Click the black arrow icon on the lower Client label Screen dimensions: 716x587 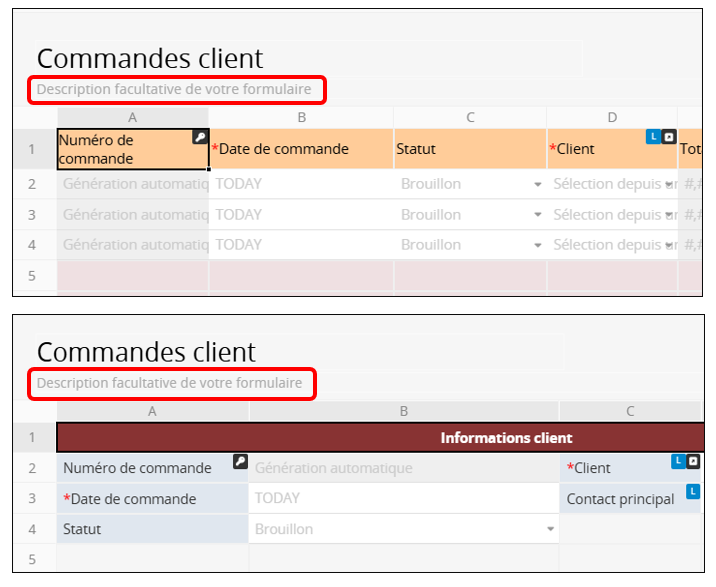(694, 461)
